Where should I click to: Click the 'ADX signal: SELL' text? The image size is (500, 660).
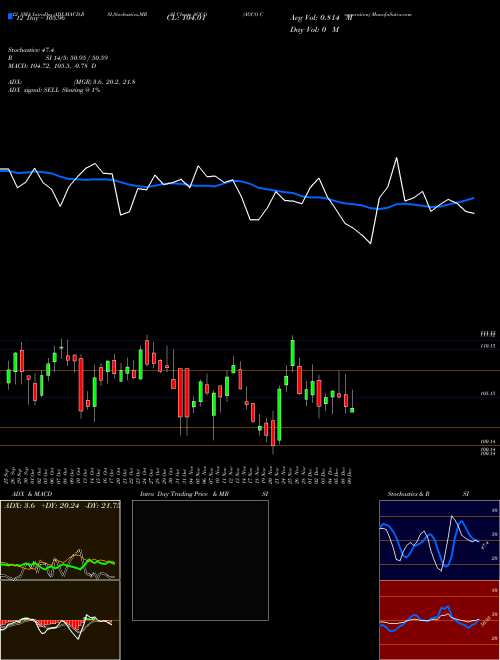[x=54, y=90]
